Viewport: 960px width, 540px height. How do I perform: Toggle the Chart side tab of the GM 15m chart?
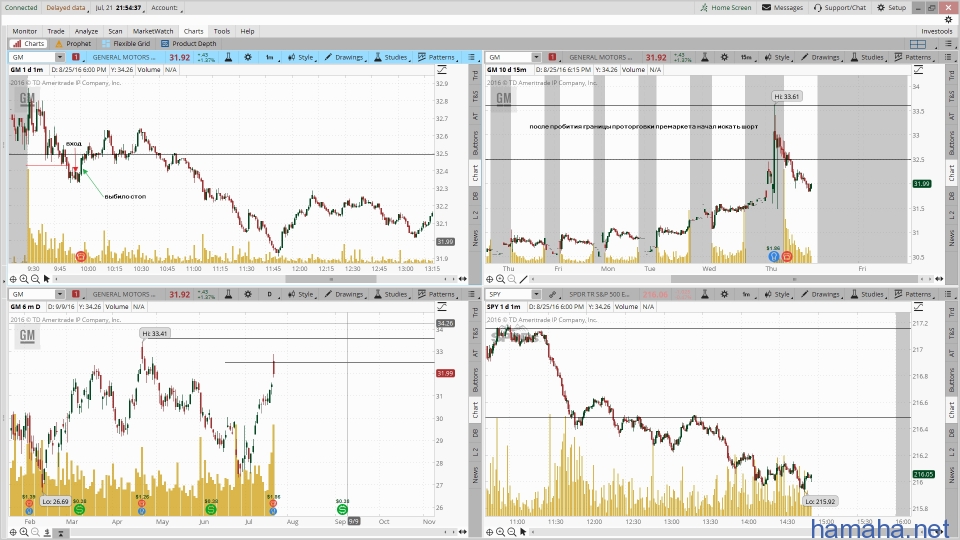point(951,173)
